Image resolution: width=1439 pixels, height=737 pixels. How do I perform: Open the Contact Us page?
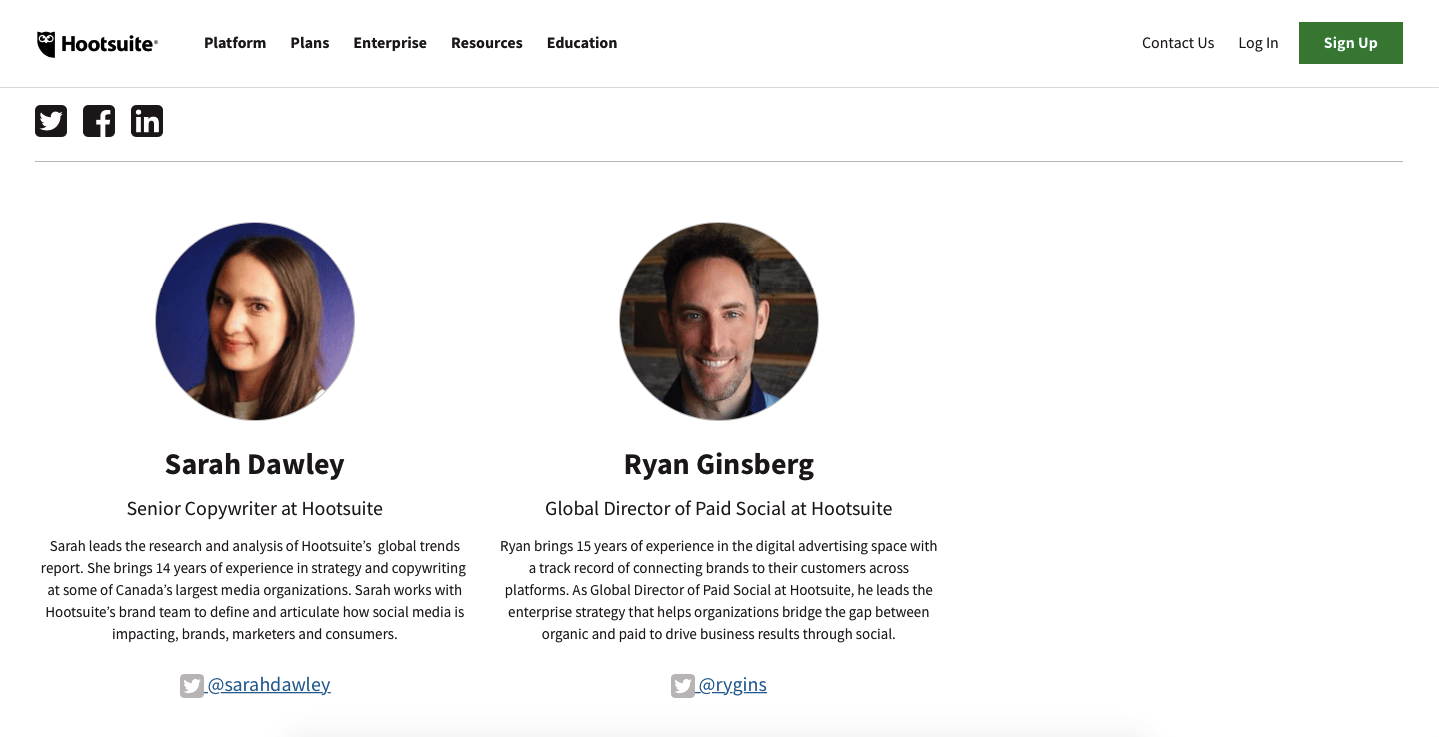(1177, 43)
